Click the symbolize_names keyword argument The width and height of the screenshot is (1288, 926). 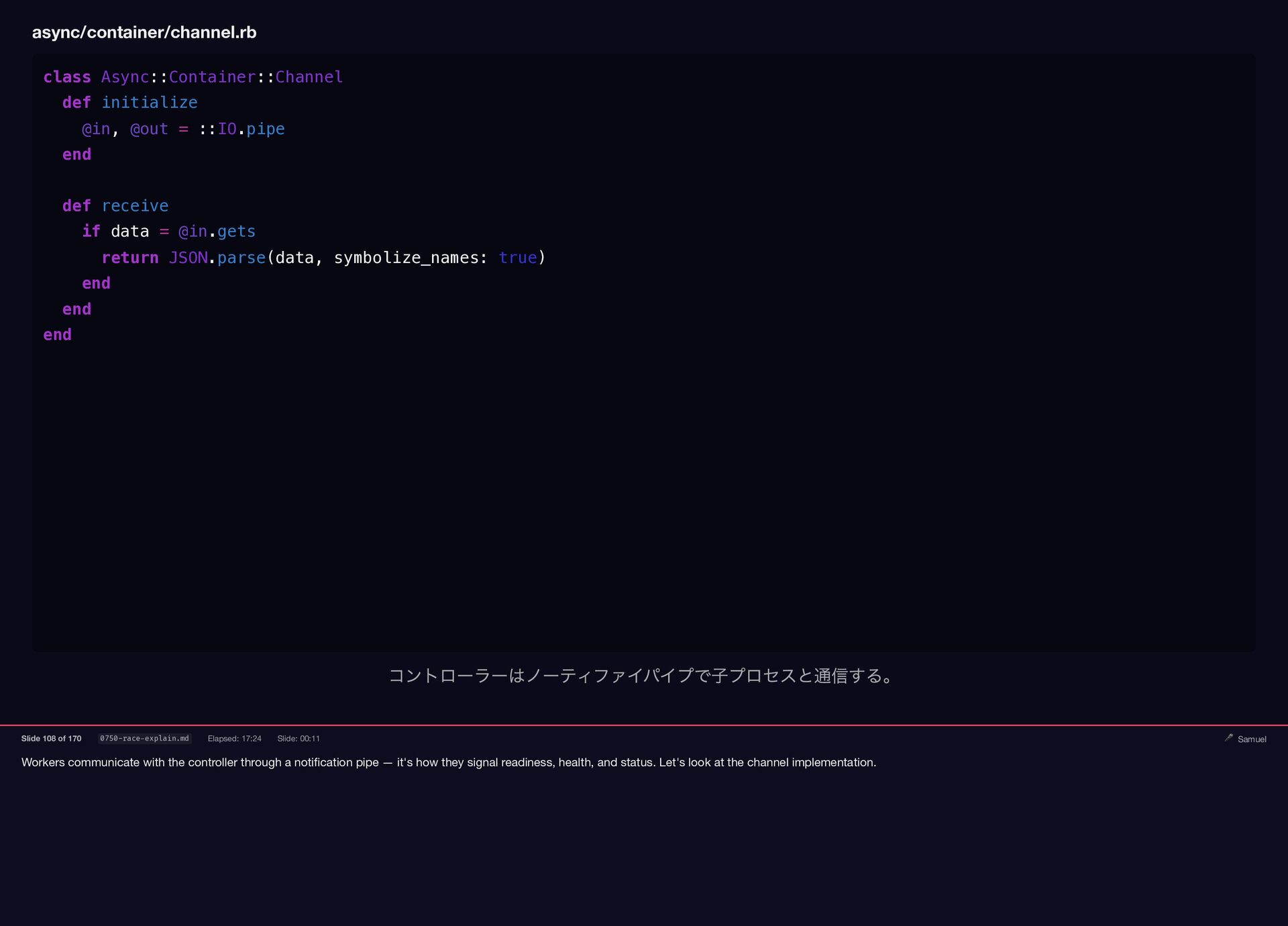pyautogui.click(x=410, y=258)
